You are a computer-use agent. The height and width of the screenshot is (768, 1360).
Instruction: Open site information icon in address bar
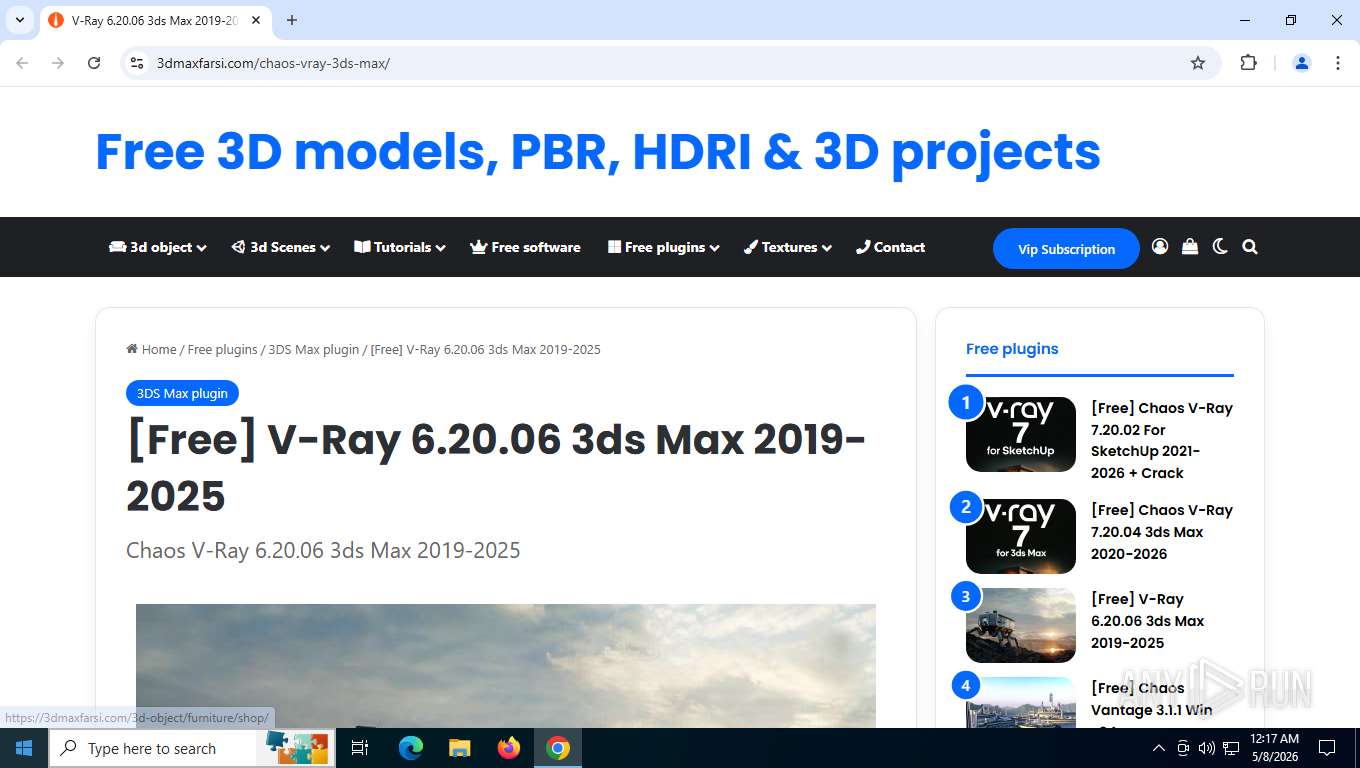click(x=138, y=63)
